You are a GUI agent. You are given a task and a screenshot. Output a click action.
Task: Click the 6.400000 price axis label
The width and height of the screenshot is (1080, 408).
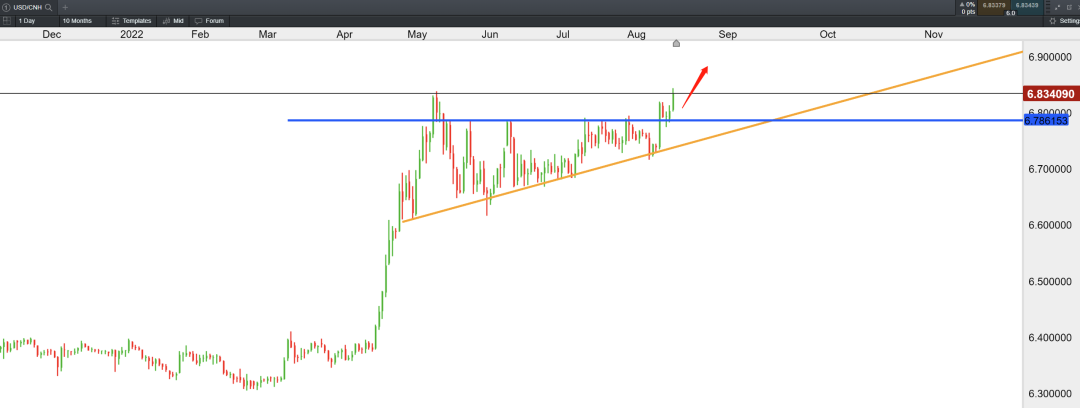(1049, 338)
